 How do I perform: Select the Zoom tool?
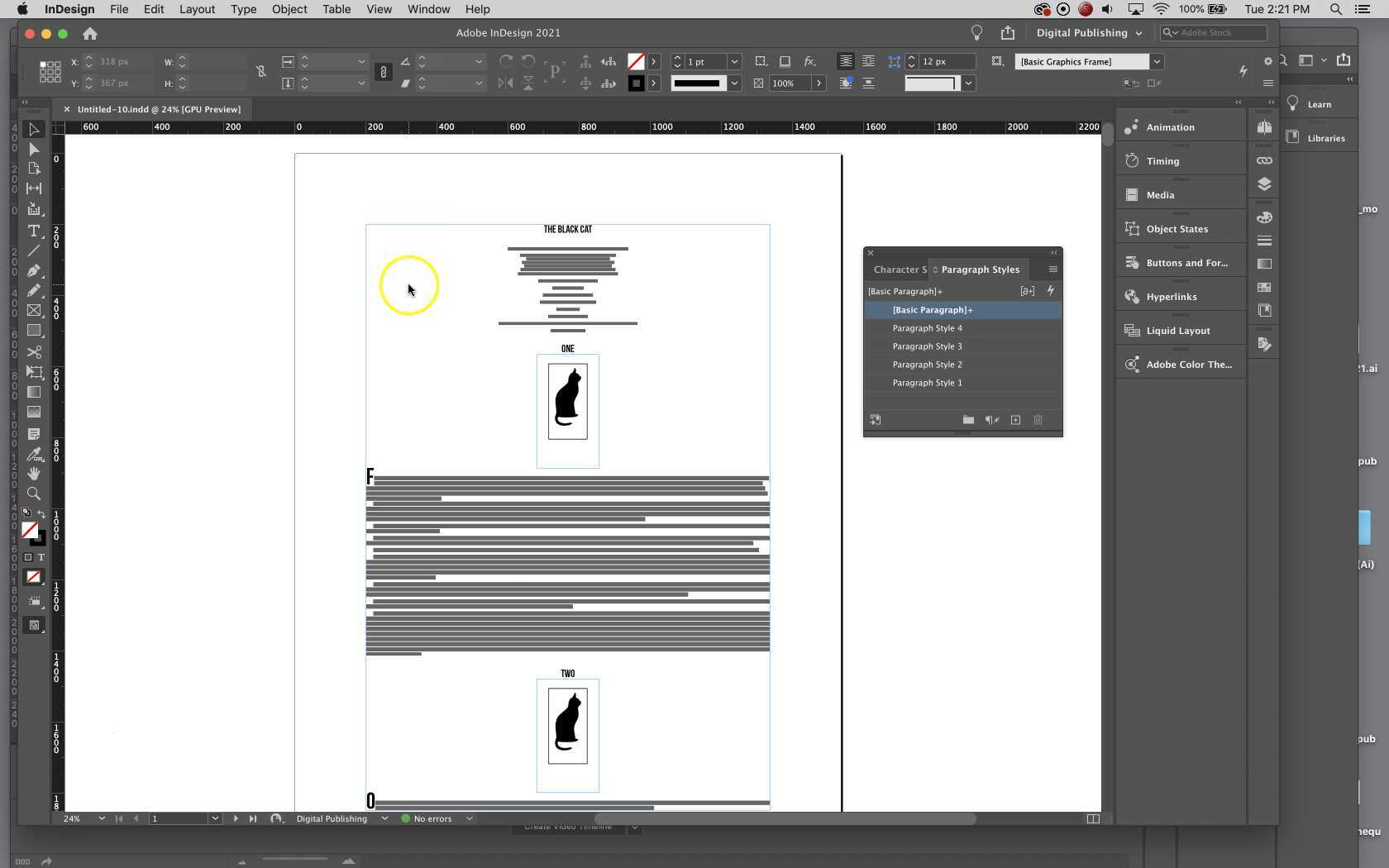(34, 494)
